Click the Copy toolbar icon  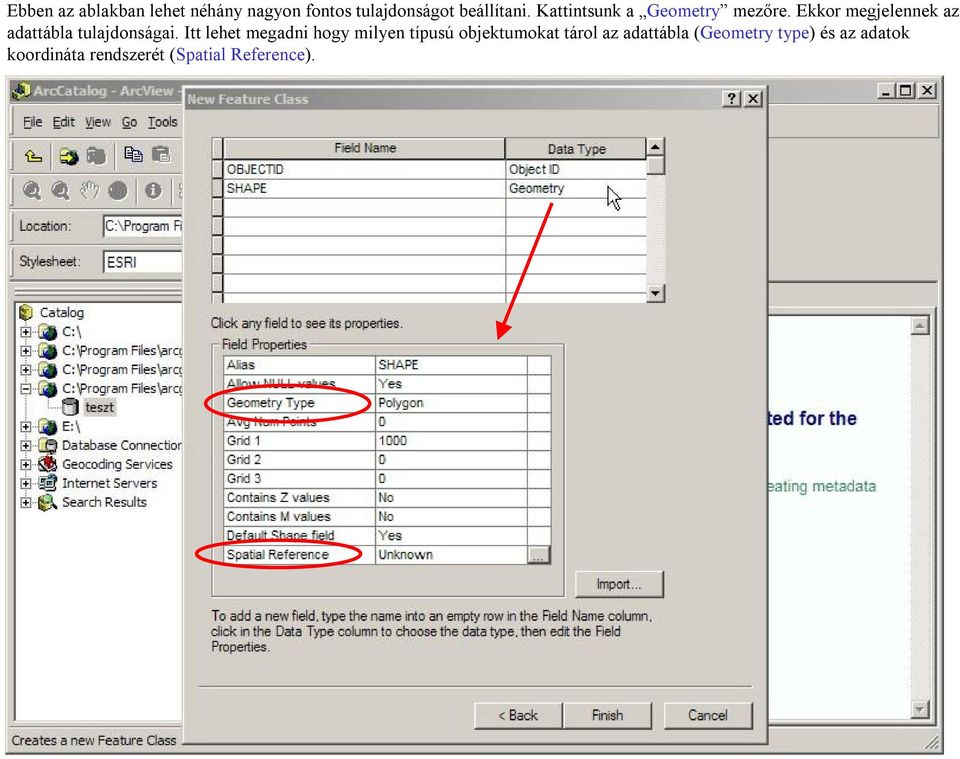coord(133,155)
